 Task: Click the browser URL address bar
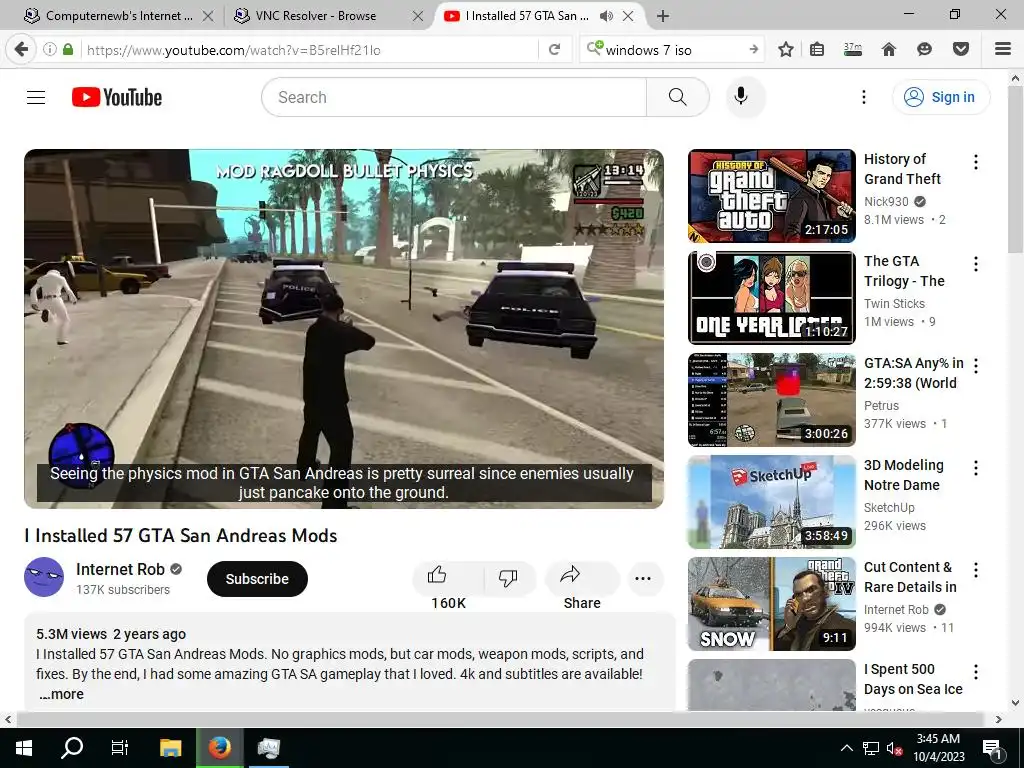pos(310,50)
